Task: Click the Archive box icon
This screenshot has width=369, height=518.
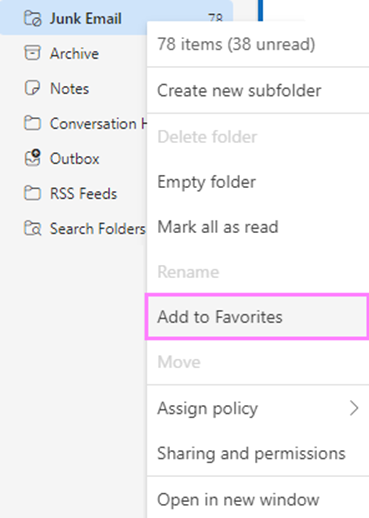Action: tap(32, 53)
